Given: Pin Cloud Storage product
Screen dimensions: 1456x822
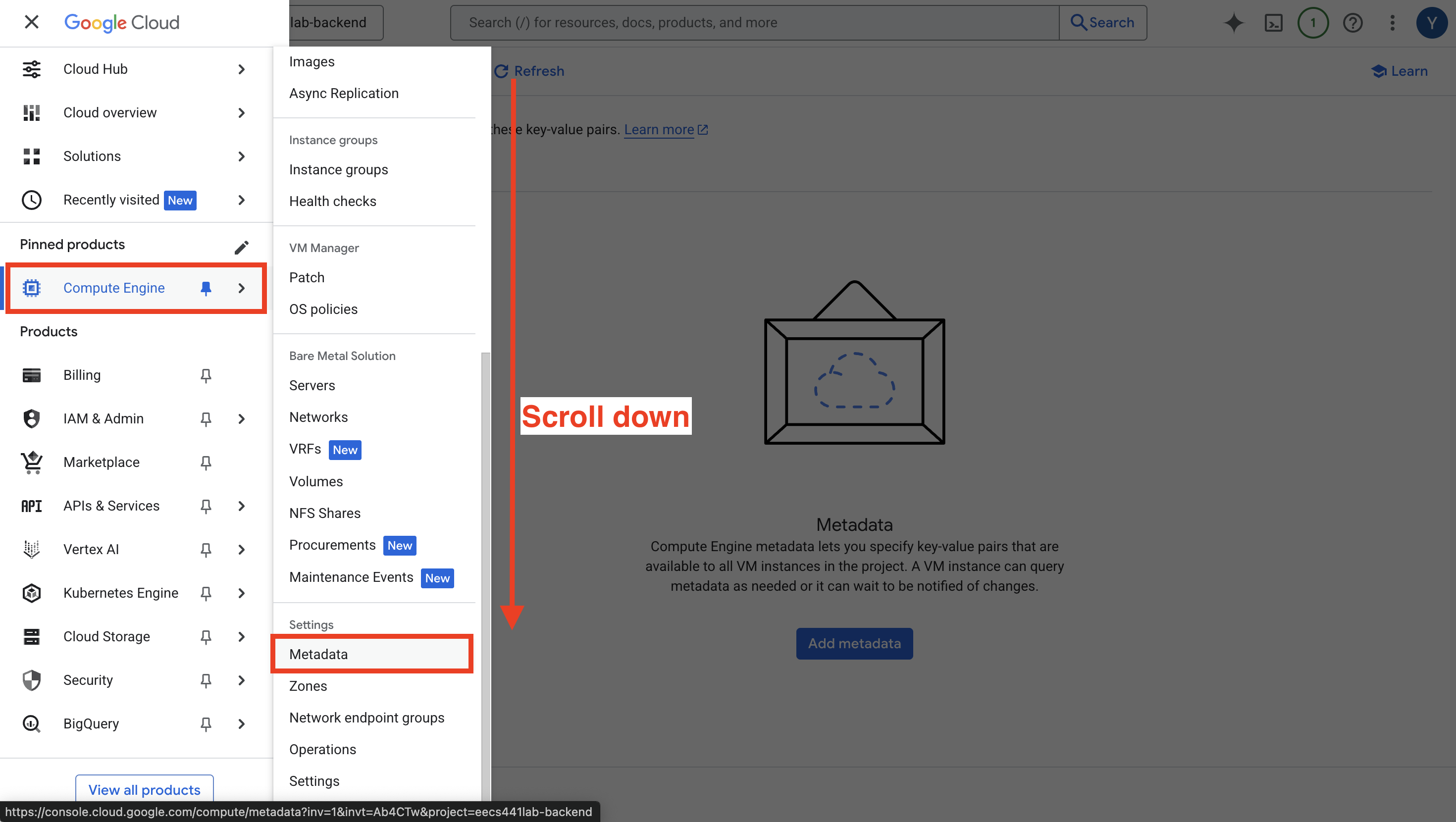Looking at the screenshot, I should point(206,637).
